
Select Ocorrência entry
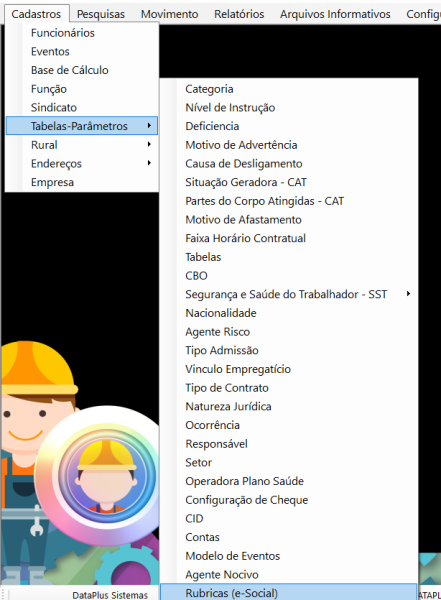[289, 425]
